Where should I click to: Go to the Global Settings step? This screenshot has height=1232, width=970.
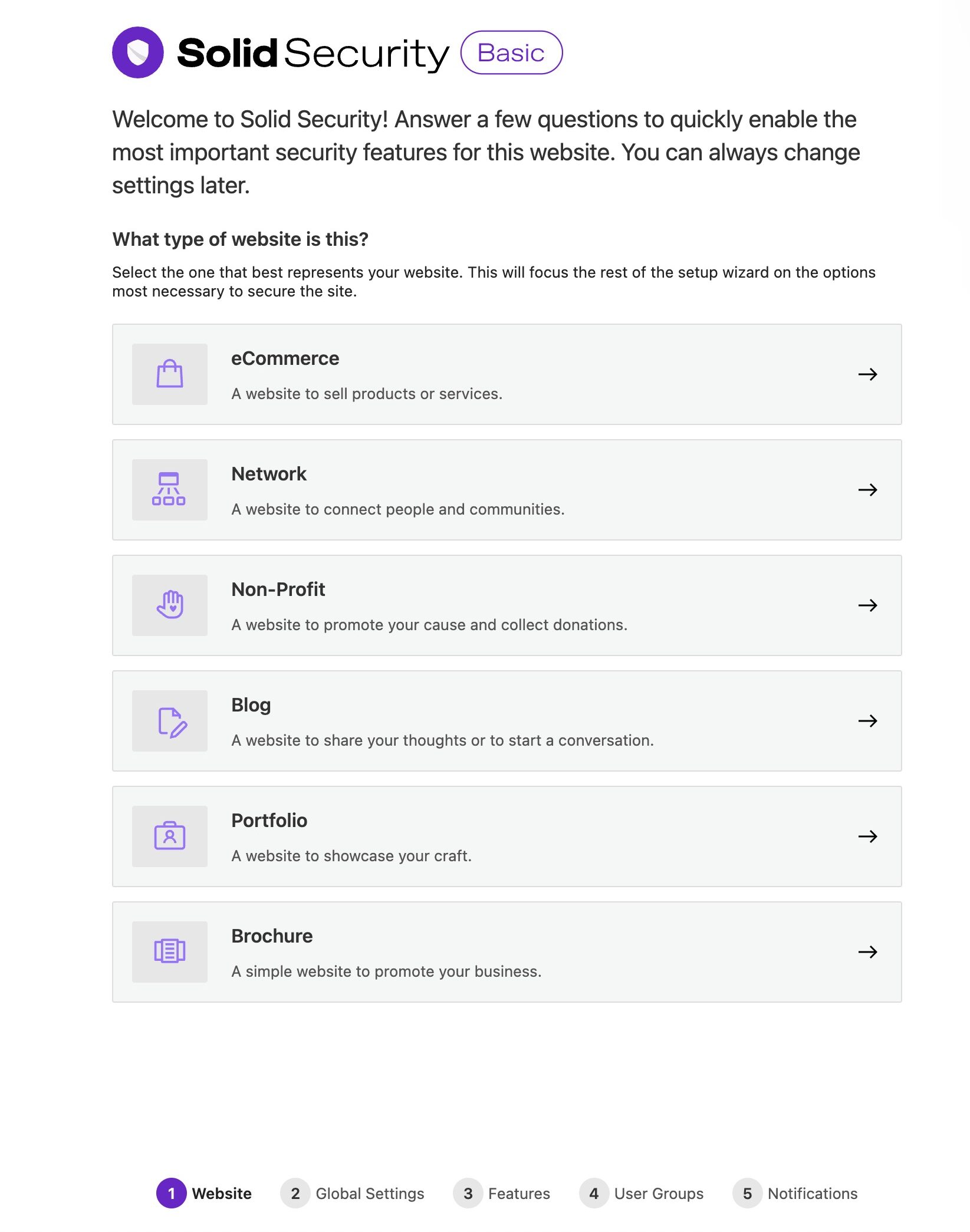click(353, 1193)
